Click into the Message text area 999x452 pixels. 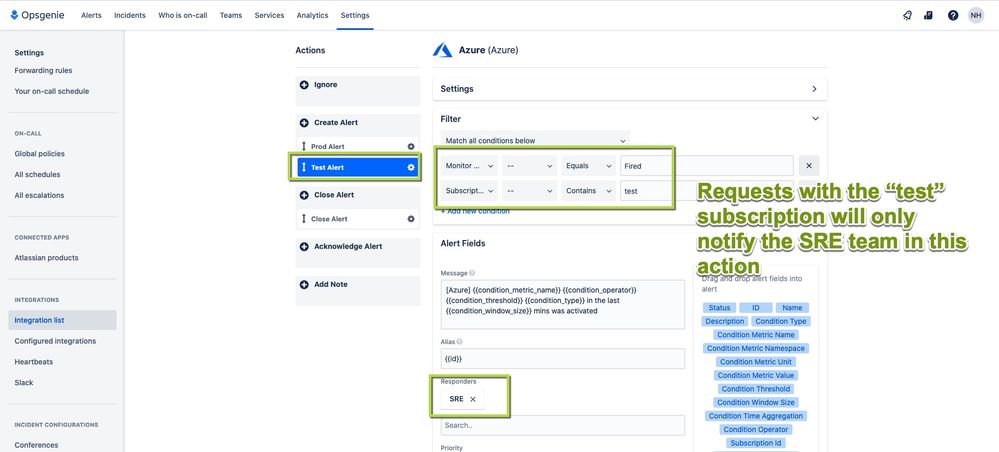(x=563, y=304)
